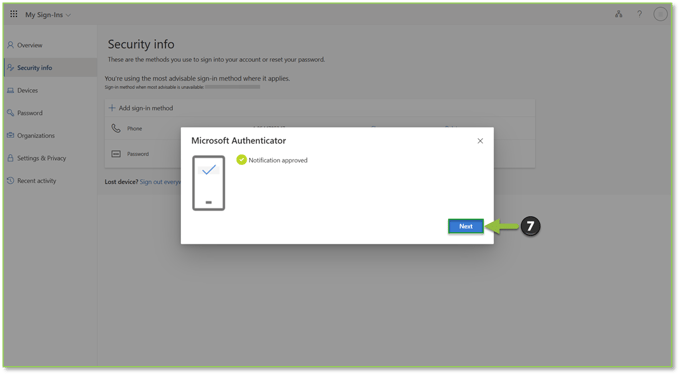Go to Overview in sidebar

click(29, 45)
